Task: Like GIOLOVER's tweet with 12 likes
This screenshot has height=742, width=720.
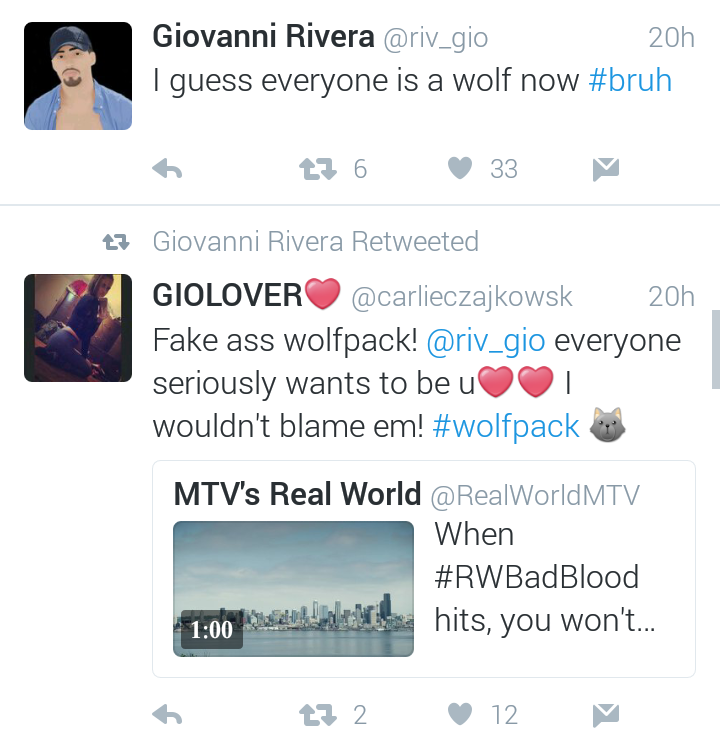Action: click(x=460, y=714)
